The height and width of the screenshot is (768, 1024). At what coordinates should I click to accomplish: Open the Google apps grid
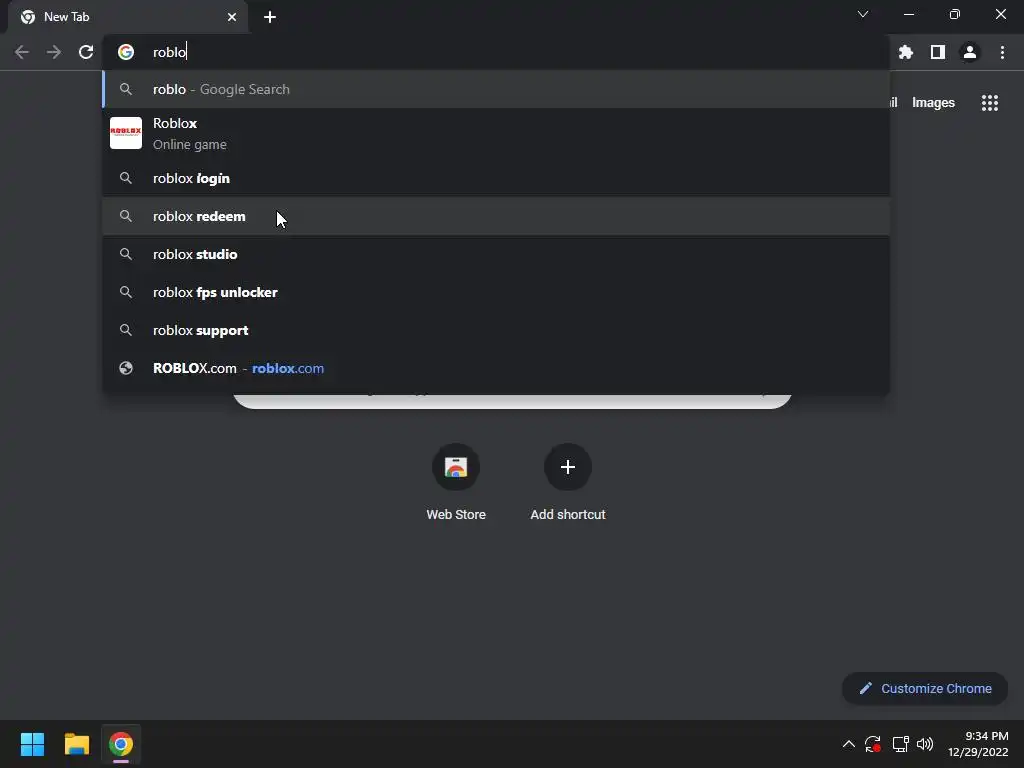coord(990,103)
